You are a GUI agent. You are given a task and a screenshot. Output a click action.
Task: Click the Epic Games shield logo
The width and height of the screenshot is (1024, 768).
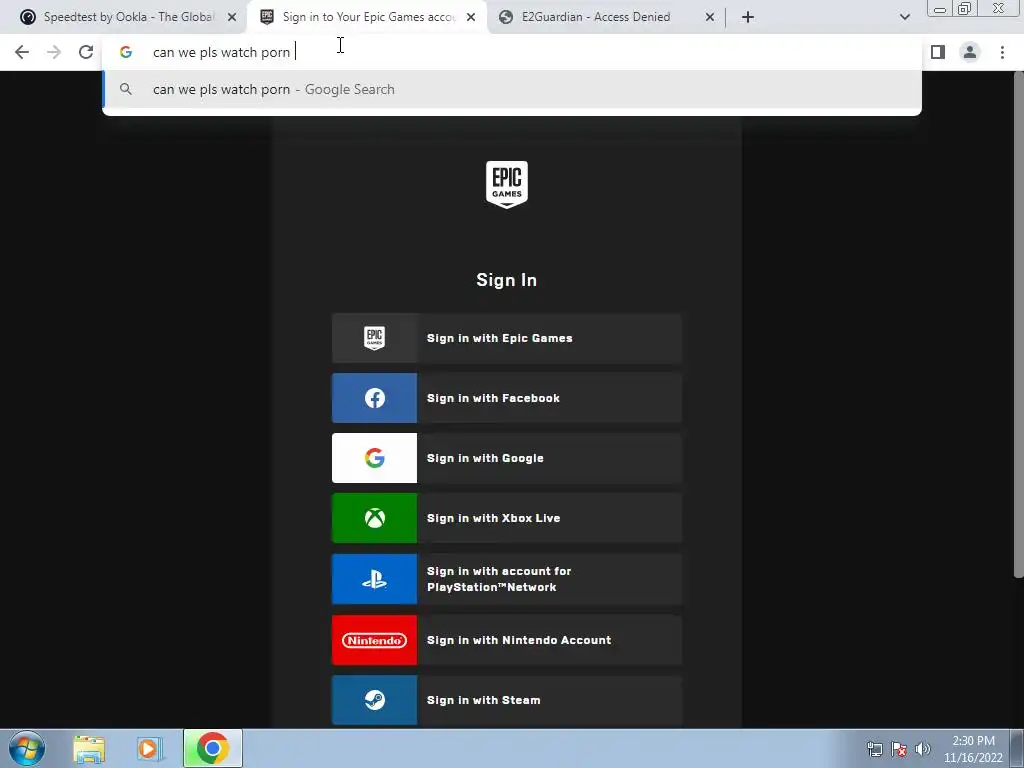coord(507,185)
